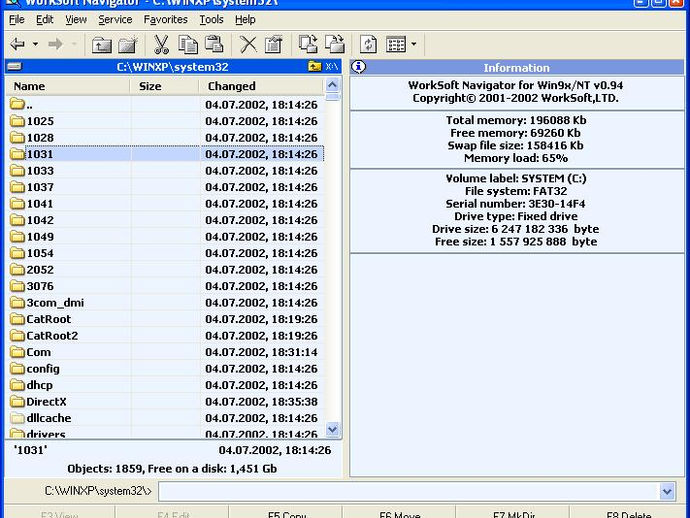This screenshot has height=518, width=690.
Task: Select the dhcp folder
Action: (165, 385)
